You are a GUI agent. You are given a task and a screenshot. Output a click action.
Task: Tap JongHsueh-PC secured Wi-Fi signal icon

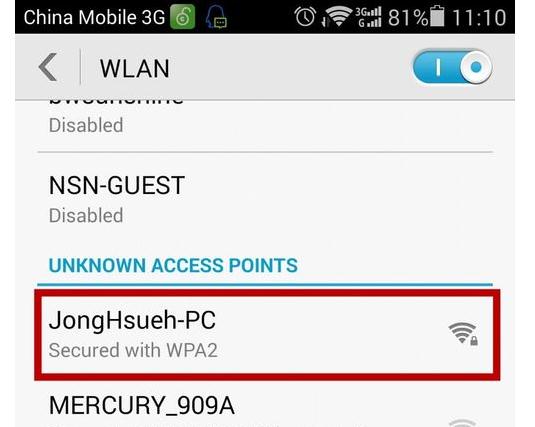tap(463, 333)
